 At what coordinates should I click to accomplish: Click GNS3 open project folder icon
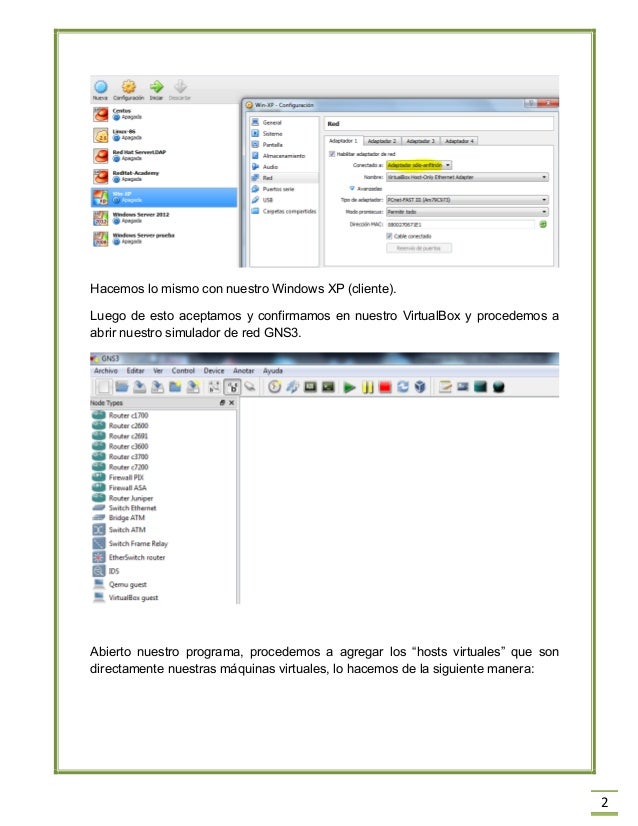[x=122, y=387]
